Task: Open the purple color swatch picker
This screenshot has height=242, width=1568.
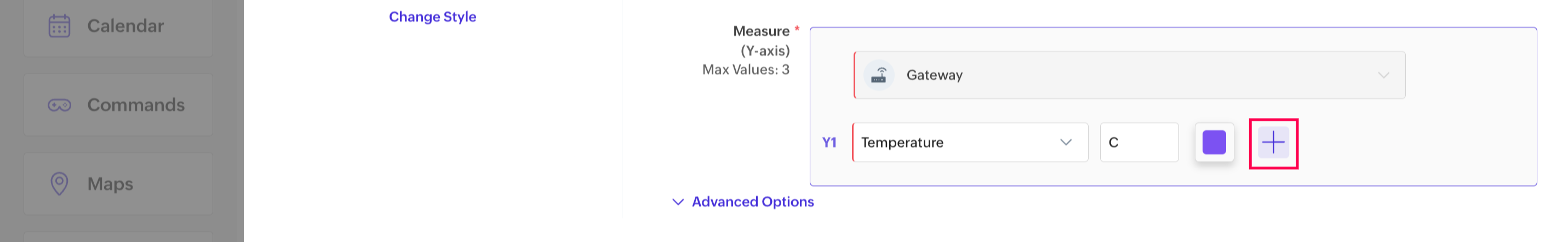Action: point(1214,143)
